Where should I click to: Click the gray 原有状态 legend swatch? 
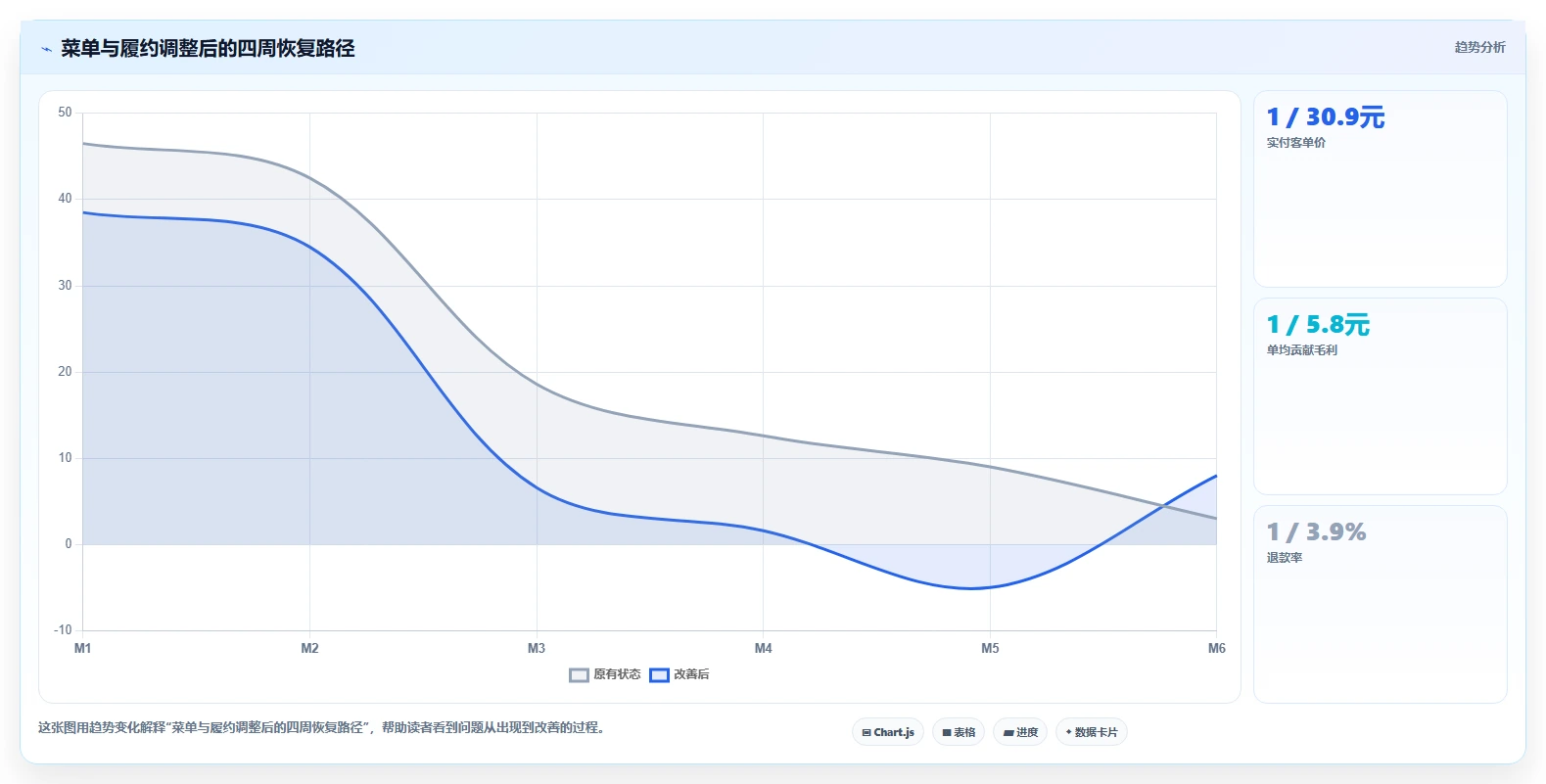click(x=579, y=674)
